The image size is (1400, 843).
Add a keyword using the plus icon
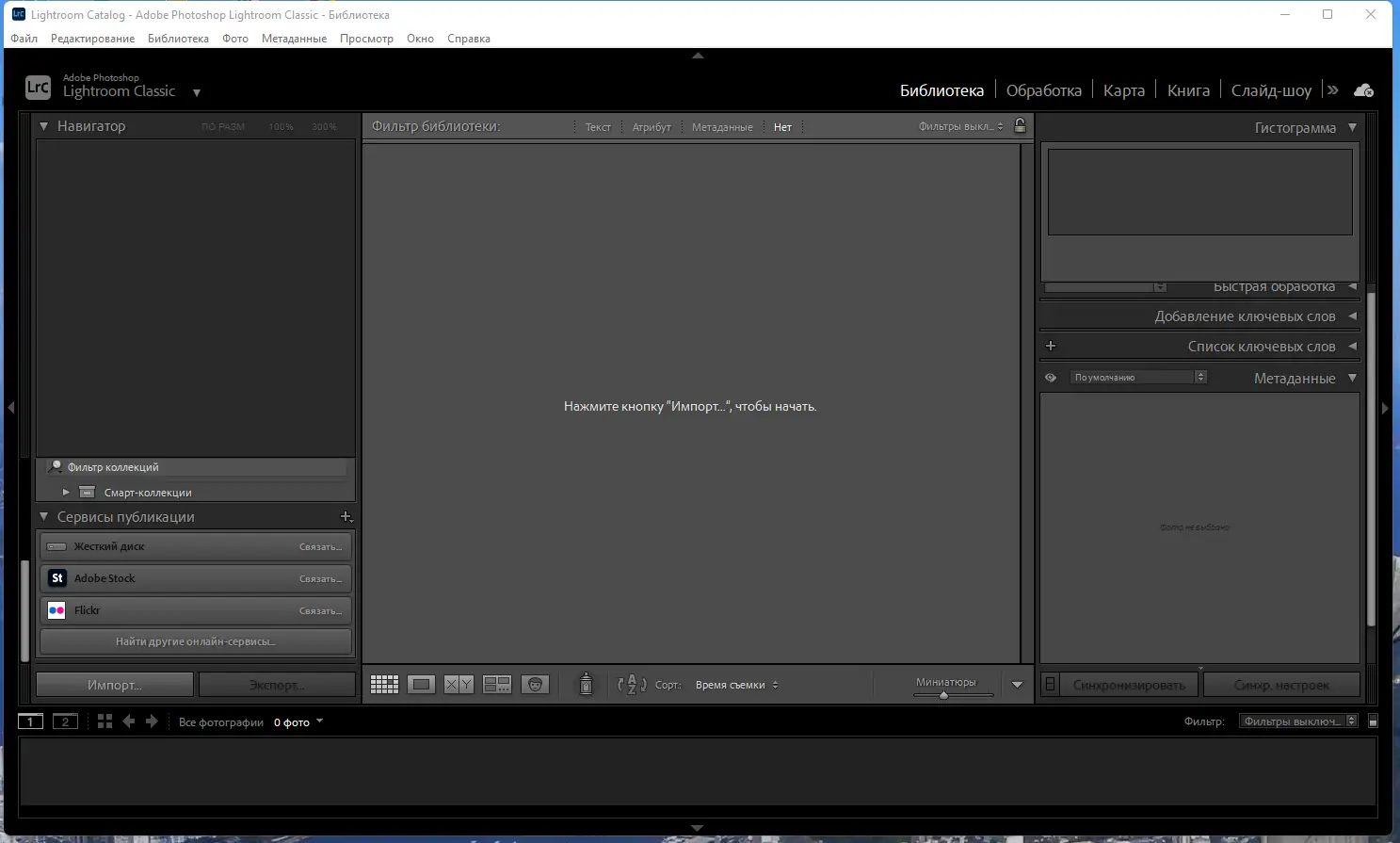click(1051, 346)
